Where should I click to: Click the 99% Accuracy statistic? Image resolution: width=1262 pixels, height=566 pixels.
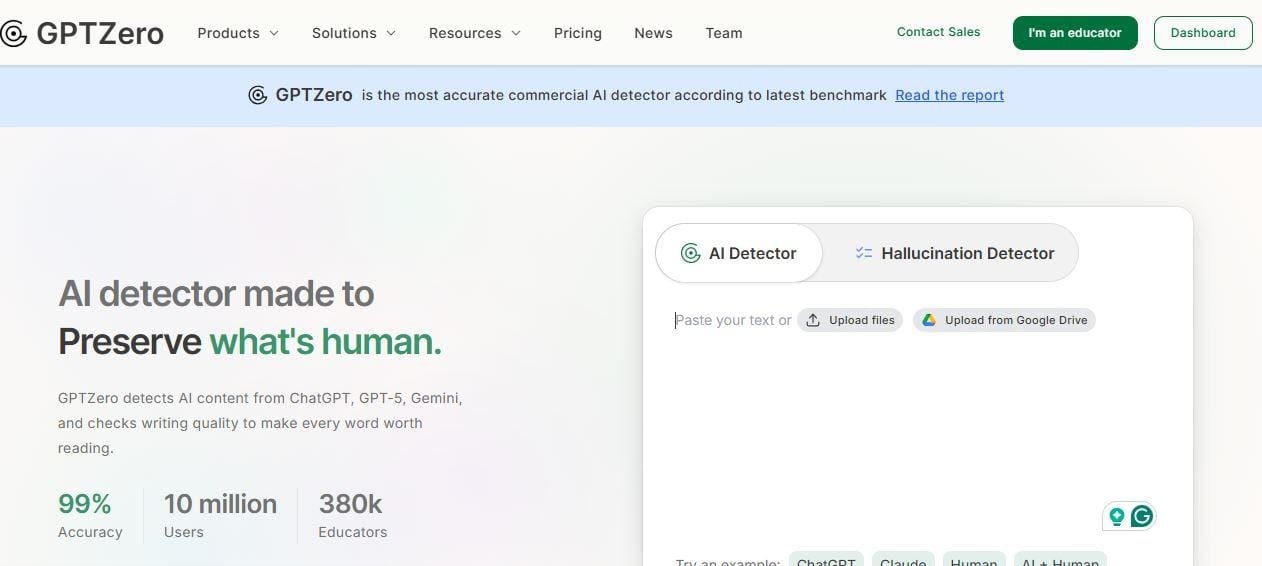tap(90, 516)
